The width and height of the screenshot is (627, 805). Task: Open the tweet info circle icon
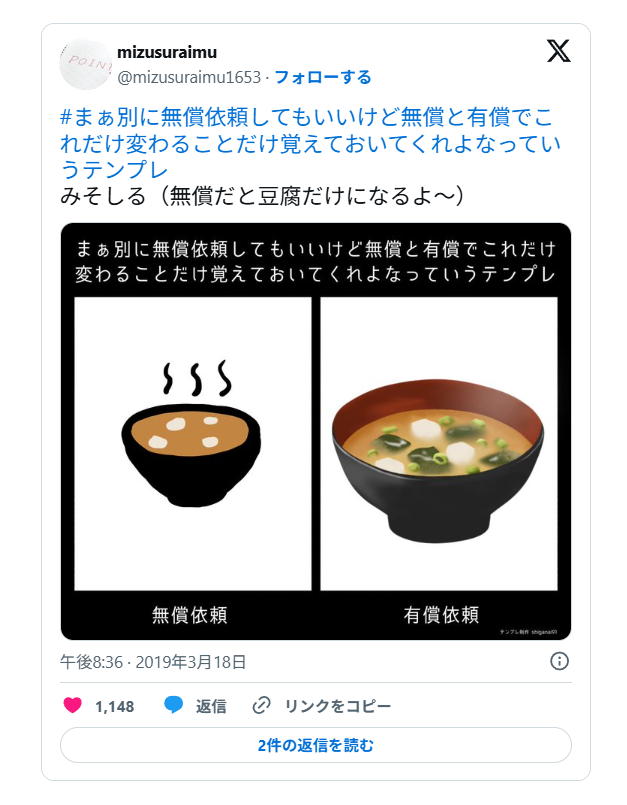(x=559, y=661)
